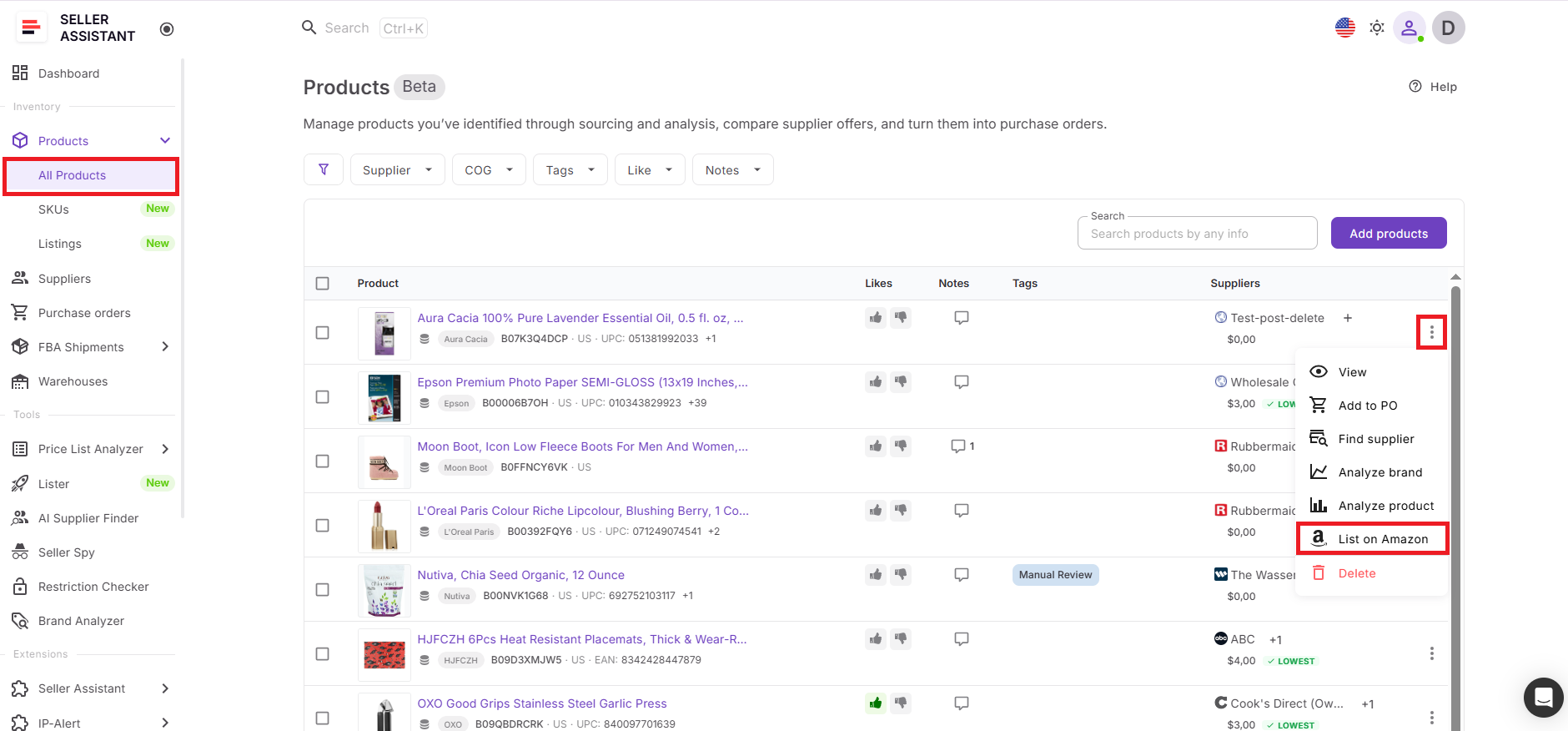Click the funnel filter icon button
Viewport: 1568px width, 731px height.
tap(324, 169)
